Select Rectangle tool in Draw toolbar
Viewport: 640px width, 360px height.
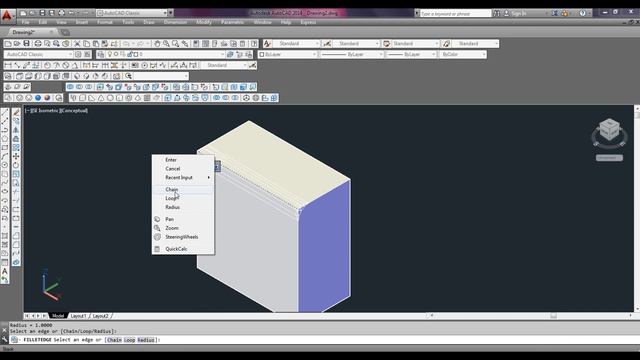point(5,148)
